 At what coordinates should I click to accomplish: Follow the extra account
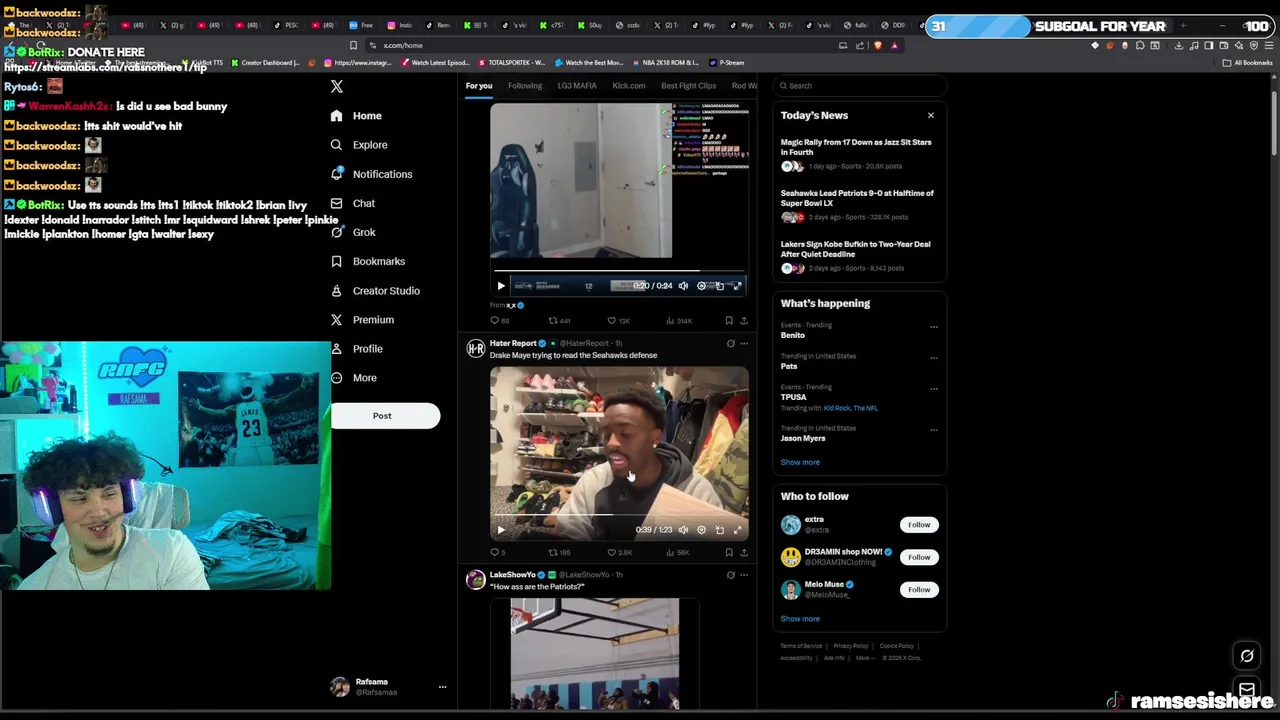(918, 525)
